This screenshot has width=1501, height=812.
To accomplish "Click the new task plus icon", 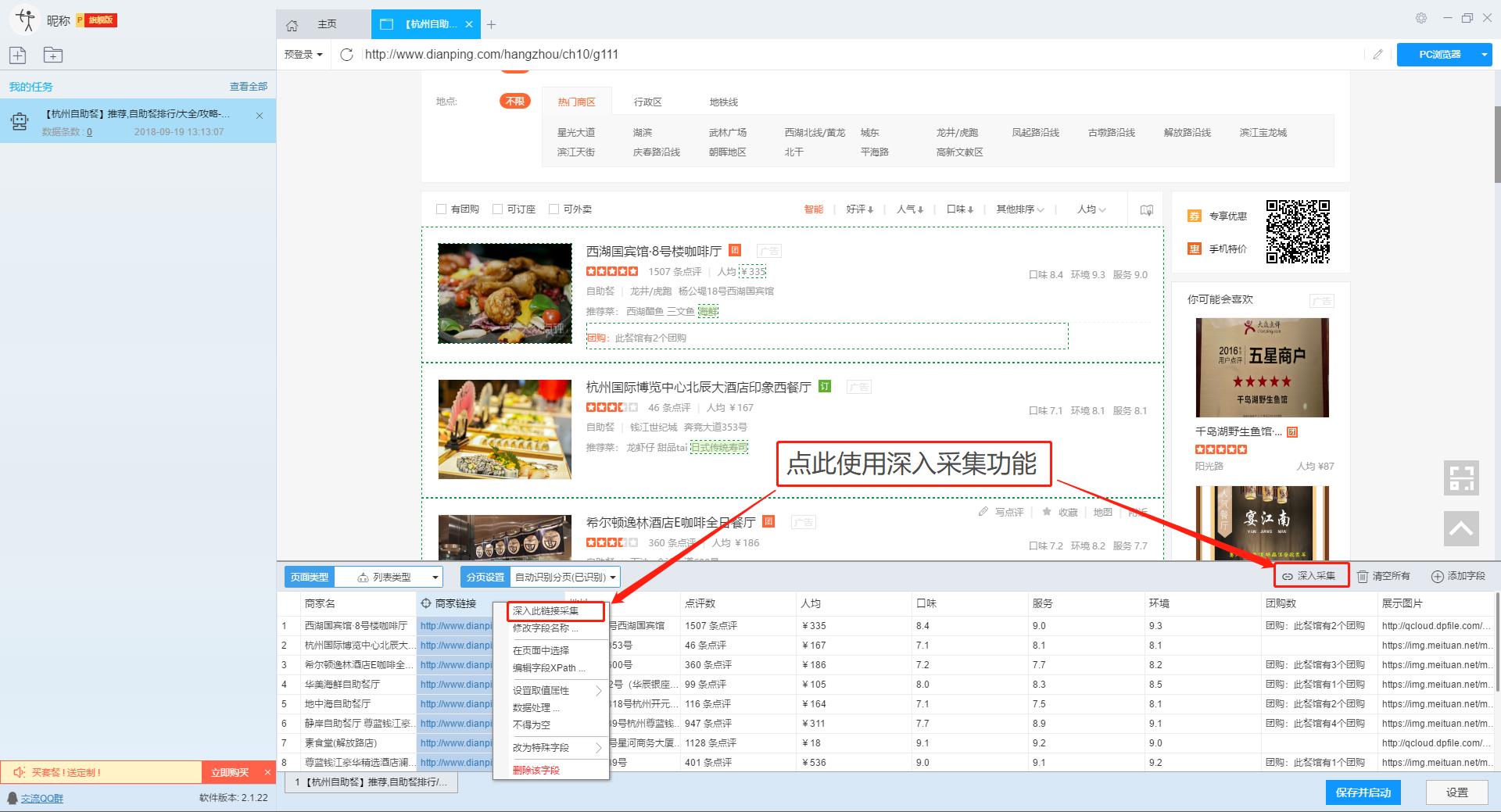I will click(x=18, y=55).
